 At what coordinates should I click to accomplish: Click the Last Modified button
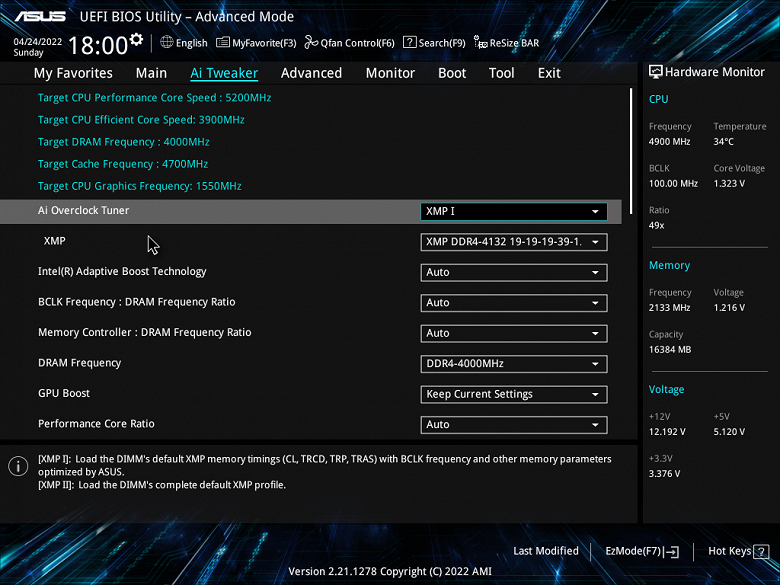[546, 551]
